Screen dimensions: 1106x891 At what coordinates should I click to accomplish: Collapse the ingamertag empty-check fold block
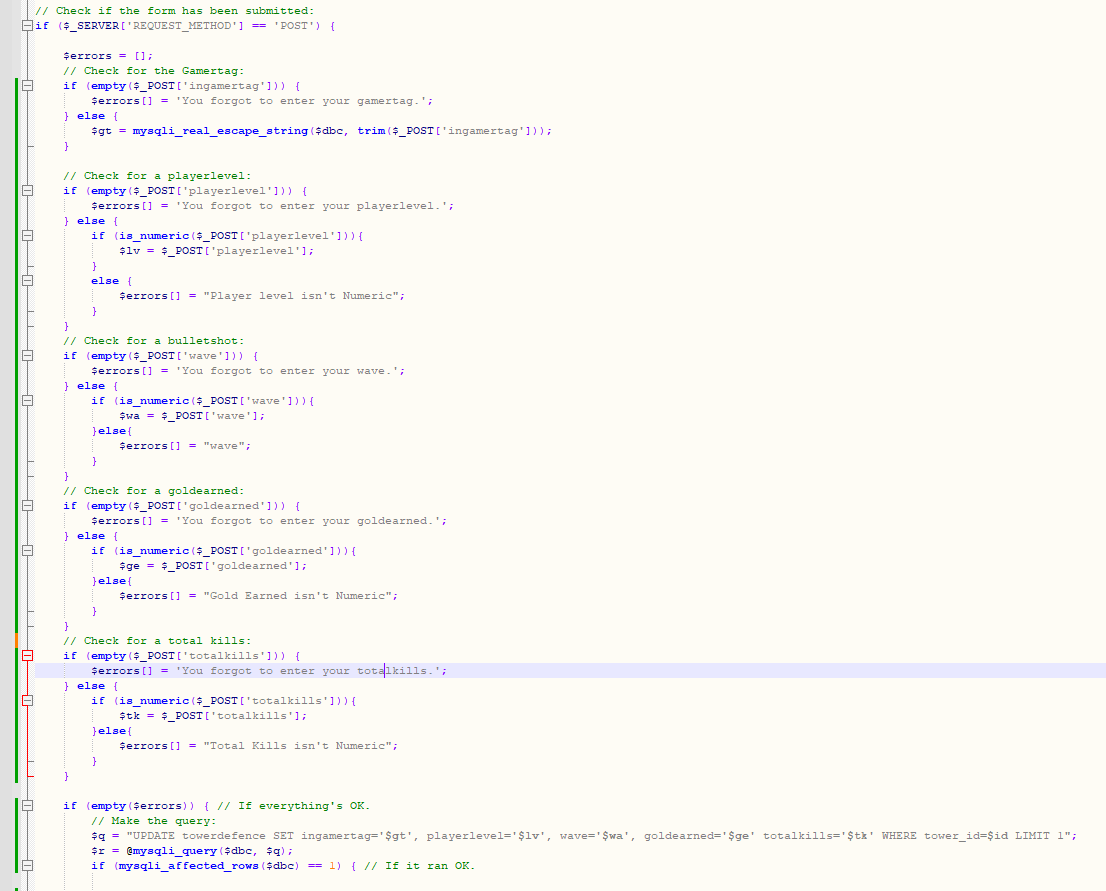coord(27,85)
